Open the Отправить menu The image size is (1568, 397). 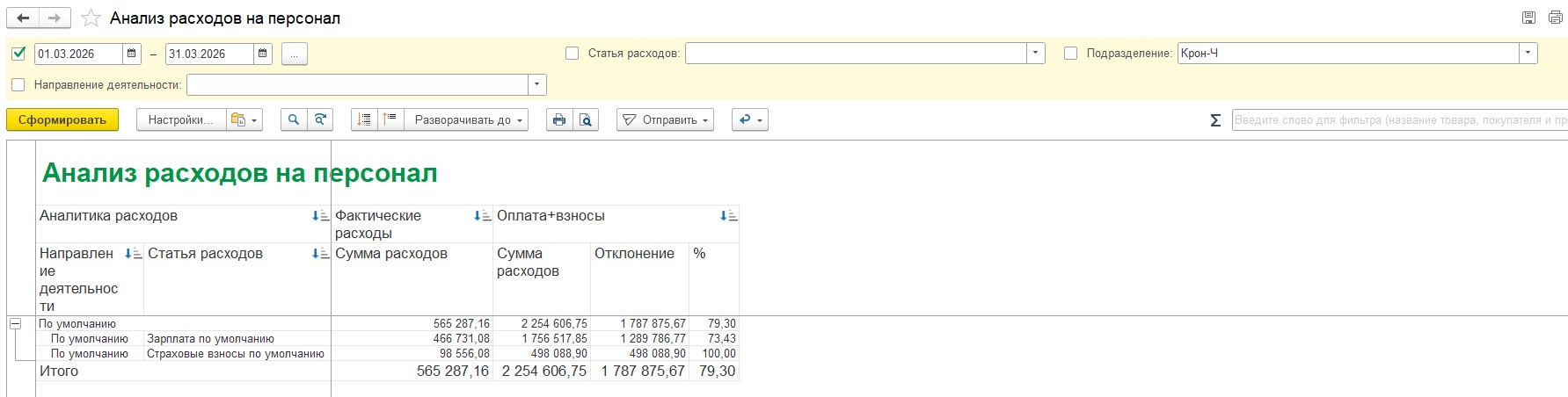666,119
